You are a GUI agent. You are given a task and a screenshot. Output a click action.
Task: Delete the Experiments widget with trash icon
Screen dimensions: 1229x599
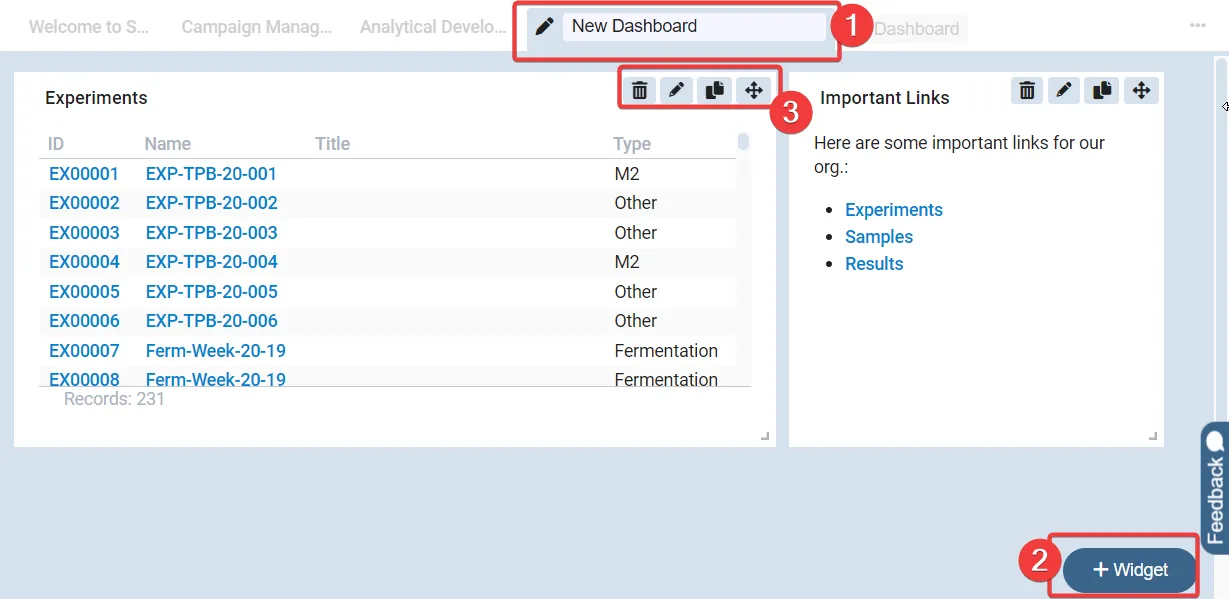(x=640, y=91)
